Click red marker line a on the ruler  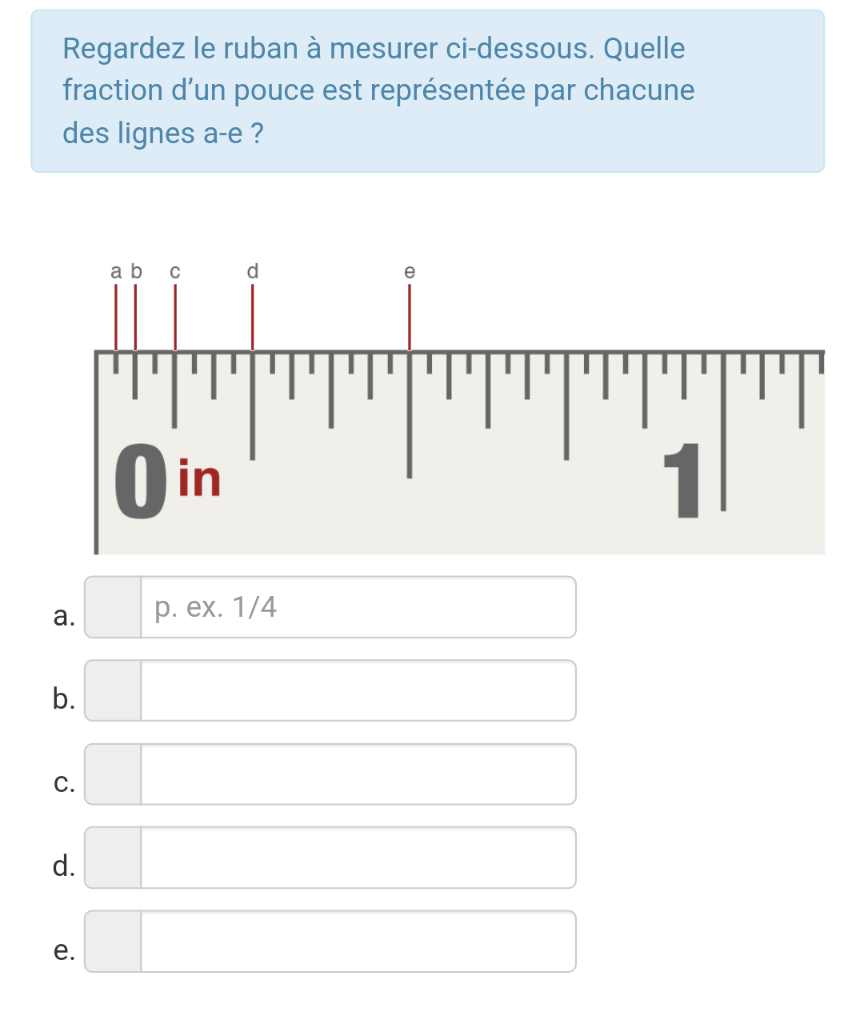(116, 316)
